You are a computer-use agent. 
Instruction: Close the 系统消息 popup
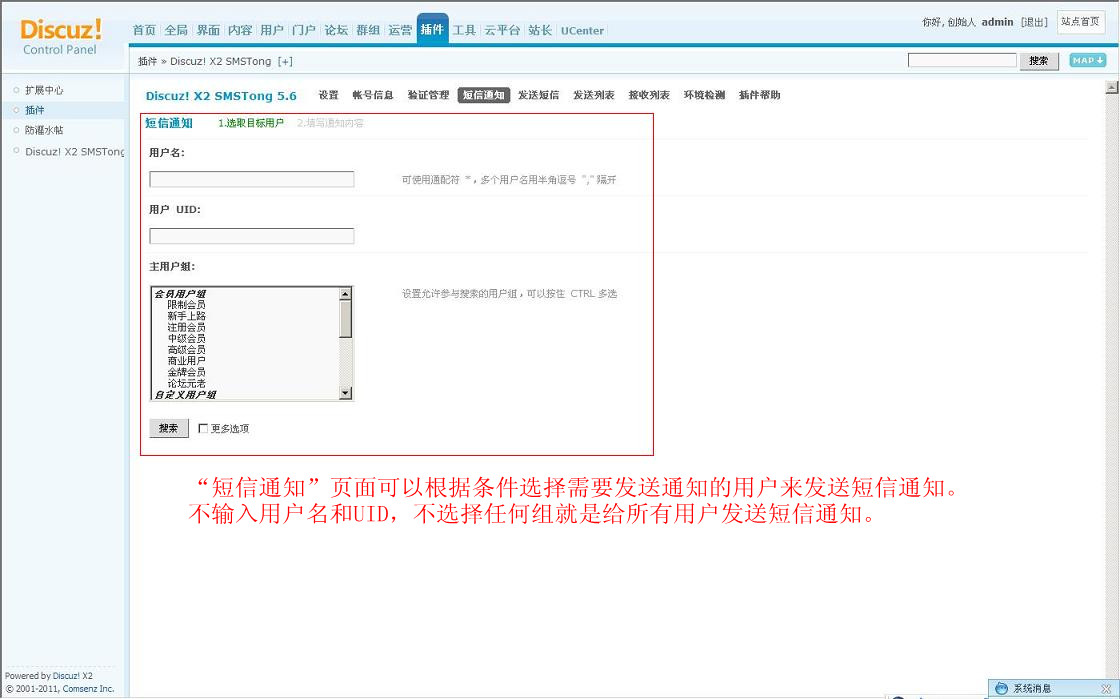1106,688
